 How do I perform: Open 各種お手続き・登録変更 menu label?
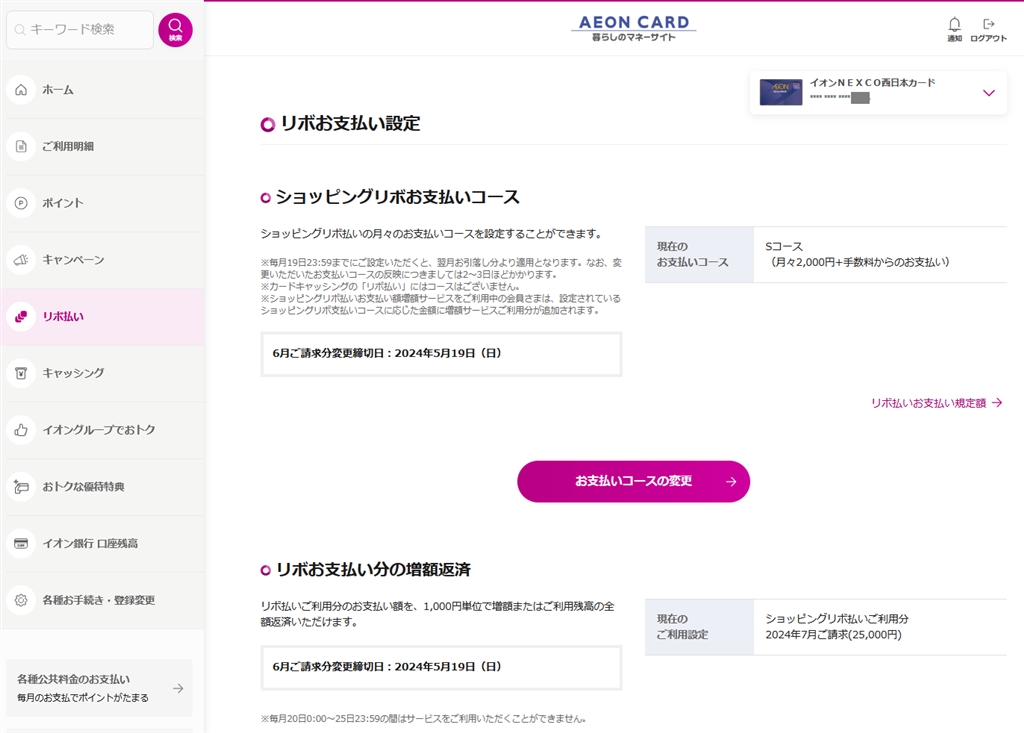click(x=99, y=600)
